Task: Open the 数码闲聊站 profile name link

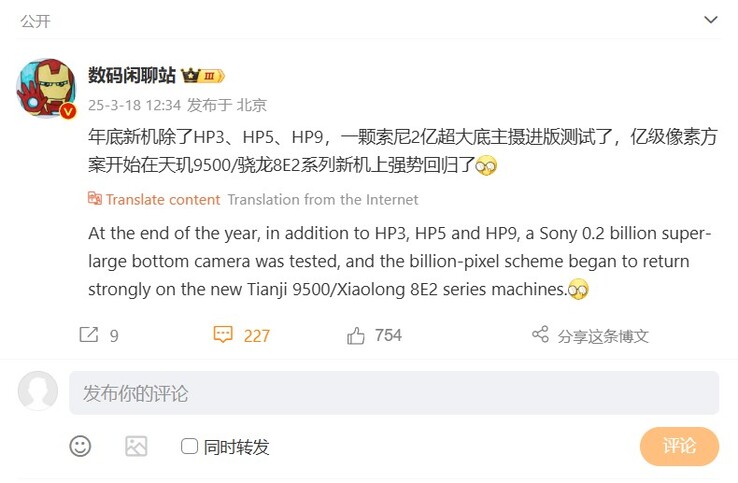Action: pyautogui.click(x=132, y=75)
